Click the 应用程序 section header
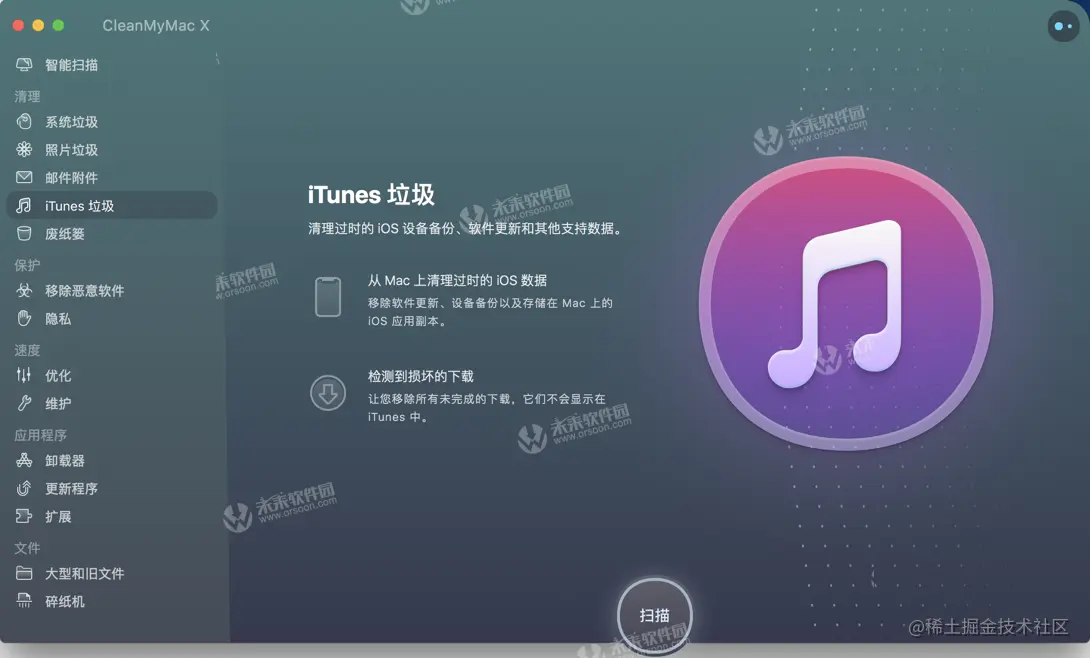The height and width of the screenshot is (658, 1090). coord(40,435)
